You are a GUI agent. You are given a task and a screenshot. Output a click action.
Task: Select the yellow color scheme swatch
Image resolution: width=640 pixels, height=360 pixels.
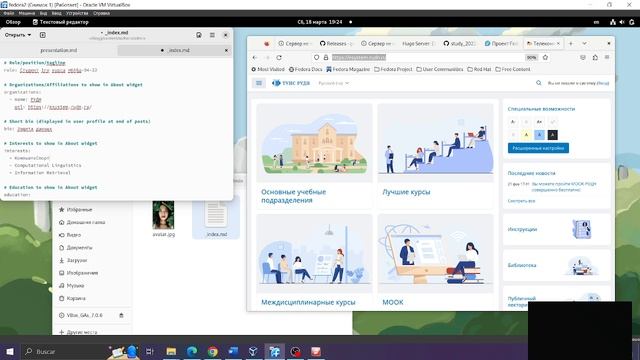526,135
